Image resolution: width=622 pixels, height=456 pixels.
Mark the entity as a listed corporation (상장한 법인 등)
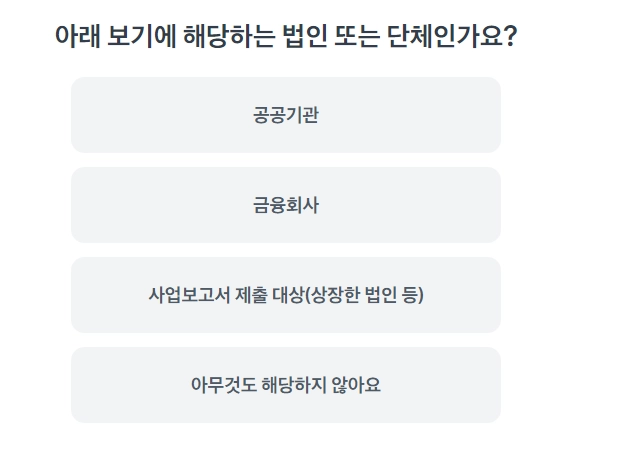point(285,295)
